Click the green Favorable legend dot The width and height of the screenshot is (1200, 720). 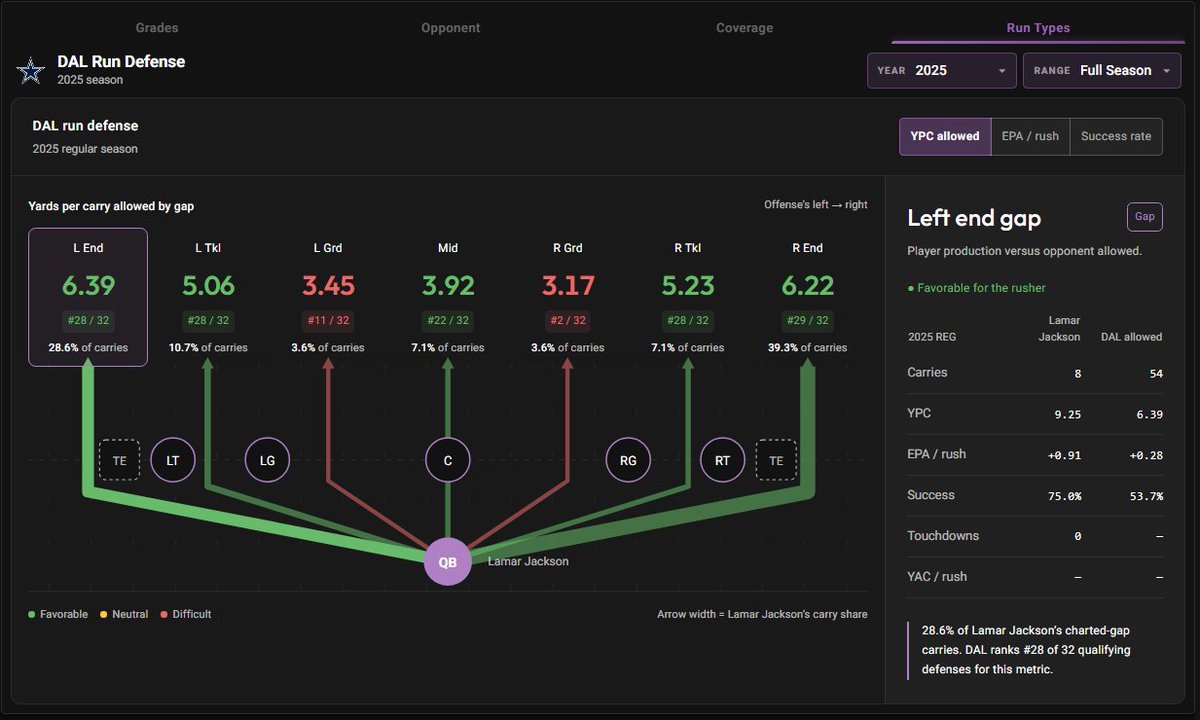pyautogui.click(x=32, y=614)
